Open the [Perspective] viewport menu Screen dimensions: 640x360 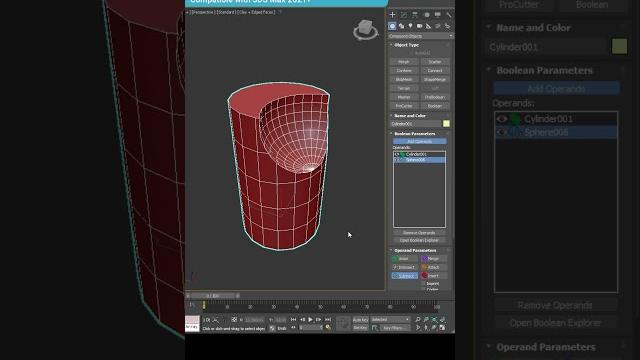pos(203,12)
